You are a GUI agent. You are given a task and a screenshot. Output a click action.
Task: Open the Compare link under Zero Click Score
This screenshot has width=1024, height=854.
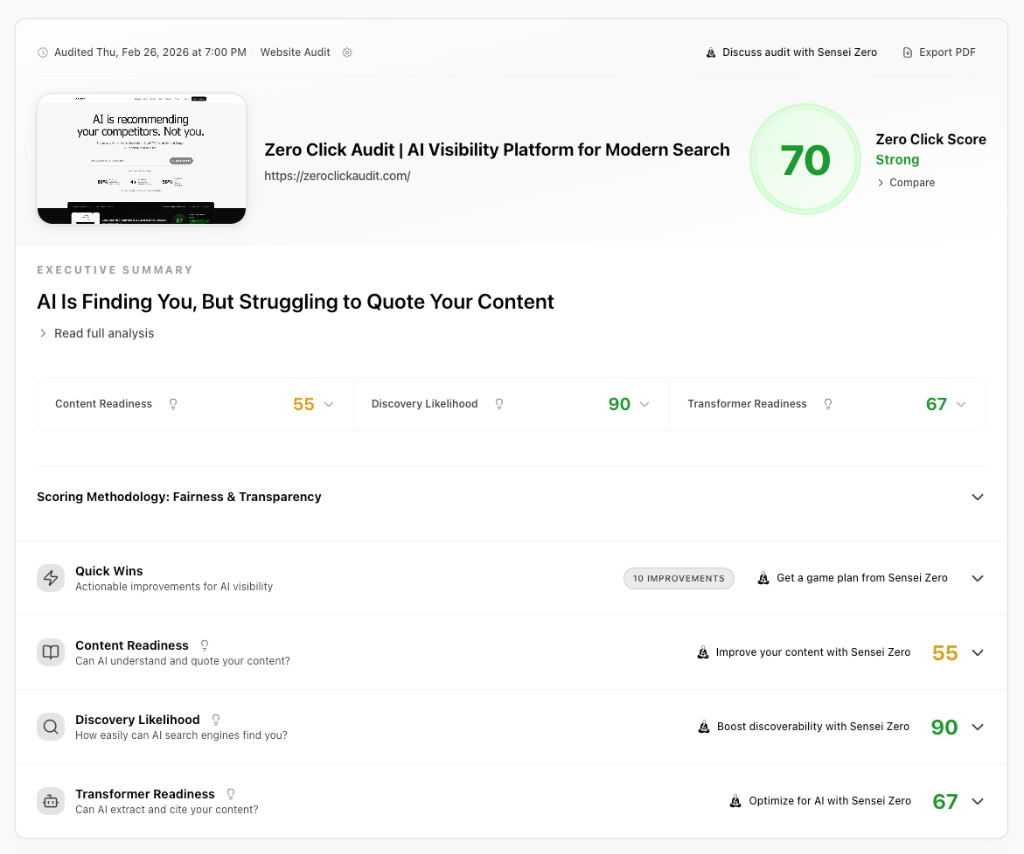(x=906, y=183)
